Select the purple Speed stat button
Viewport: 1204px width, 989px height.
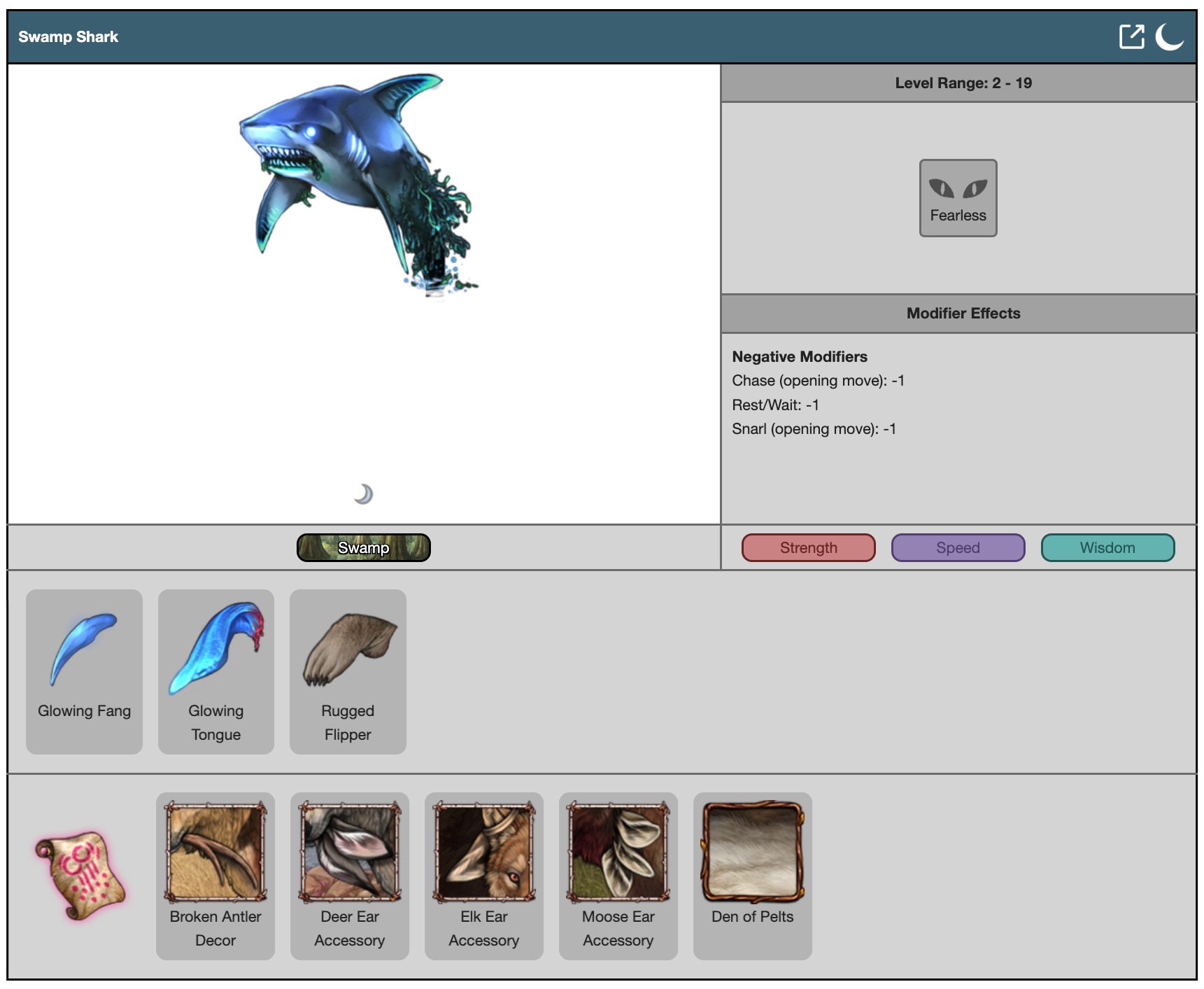[958, 547]
